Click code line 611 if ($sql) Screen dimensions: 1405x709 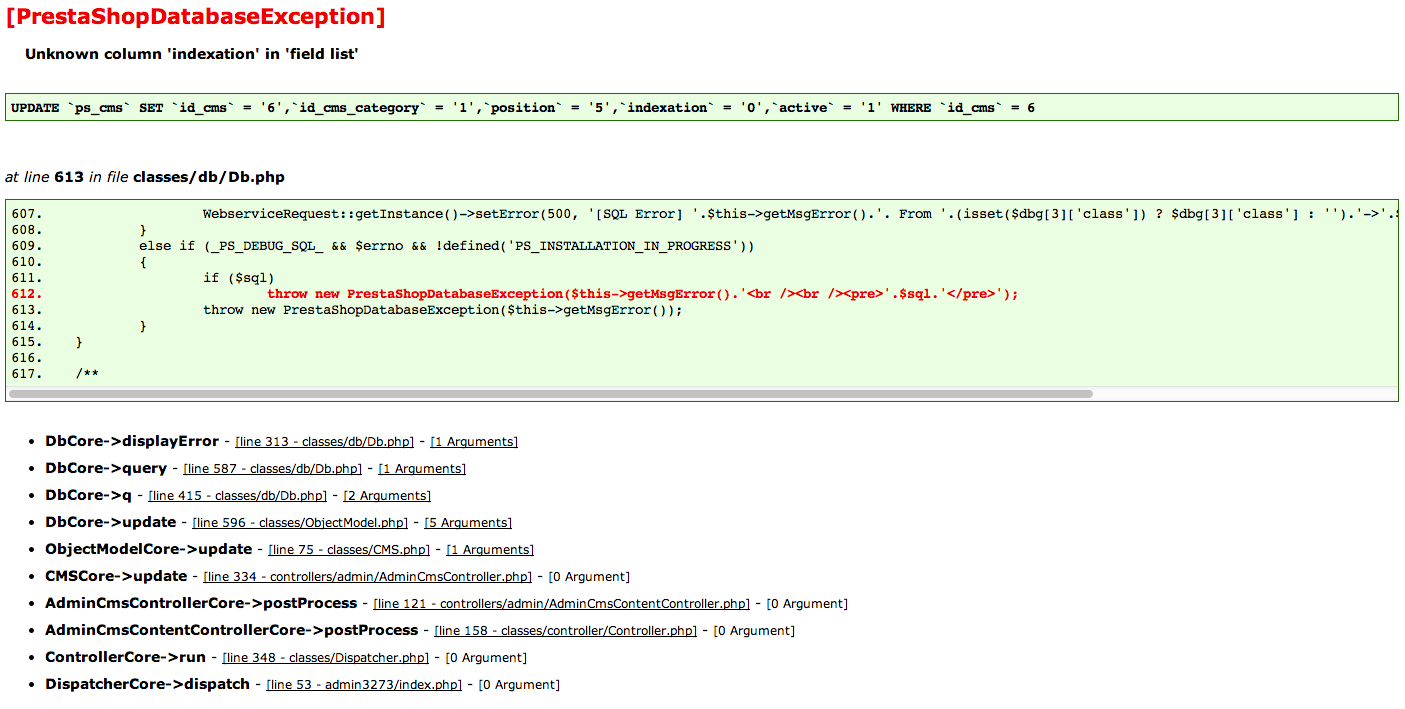pos(239,278)
